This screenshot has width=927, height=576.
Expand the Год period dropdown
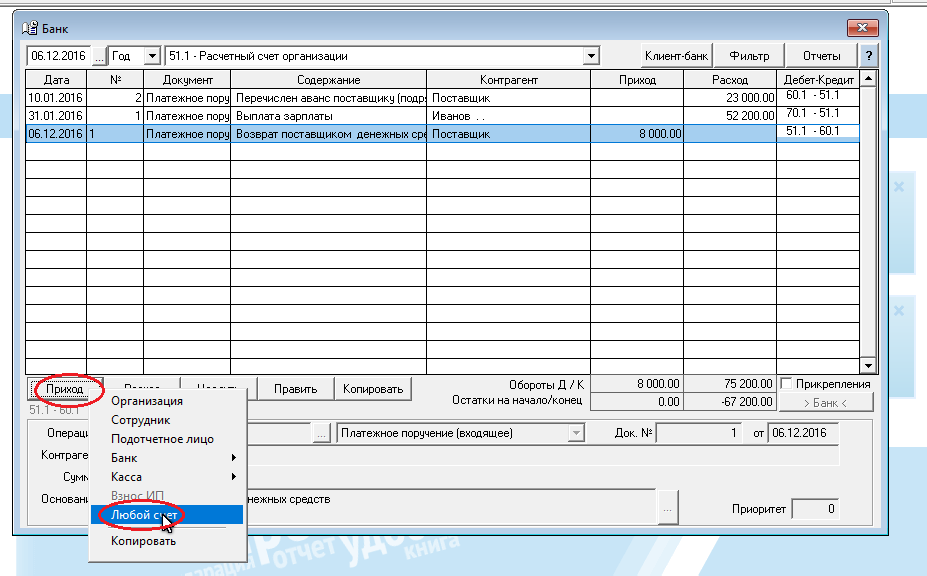click(151, 56)
